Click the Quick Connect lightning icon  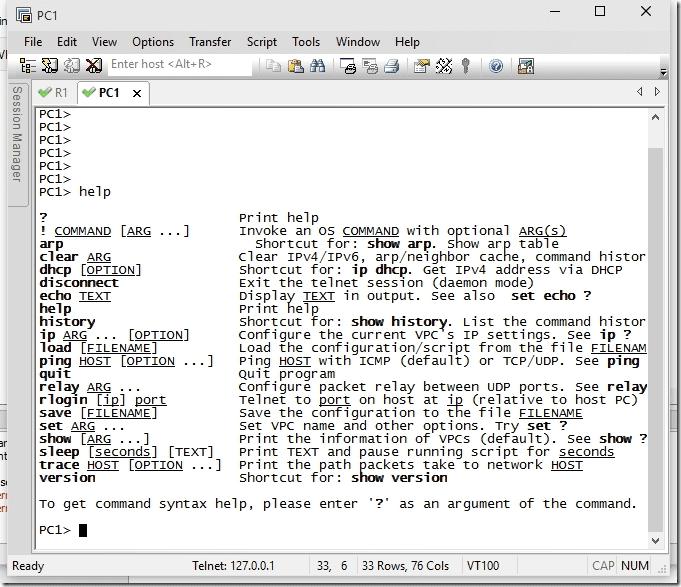pyautogui.click(x=50, y=66)
